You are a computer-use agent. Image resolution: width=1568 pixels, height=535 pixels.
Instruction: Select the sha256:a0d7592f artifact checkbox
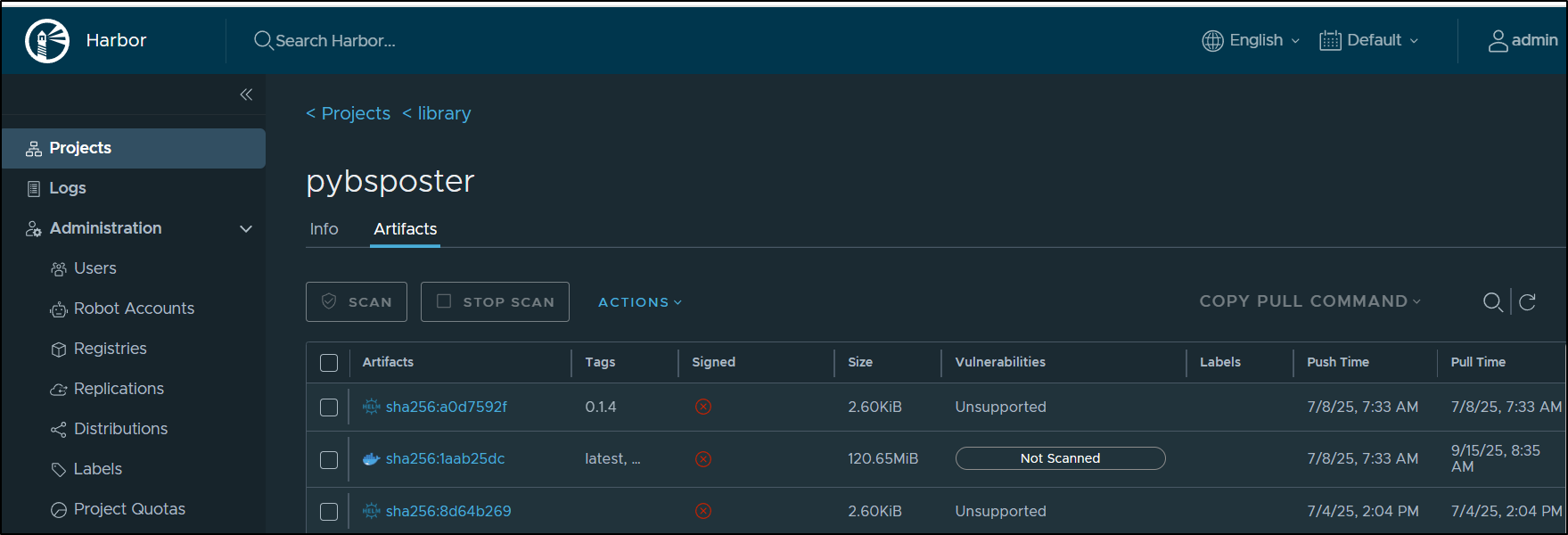329,407
